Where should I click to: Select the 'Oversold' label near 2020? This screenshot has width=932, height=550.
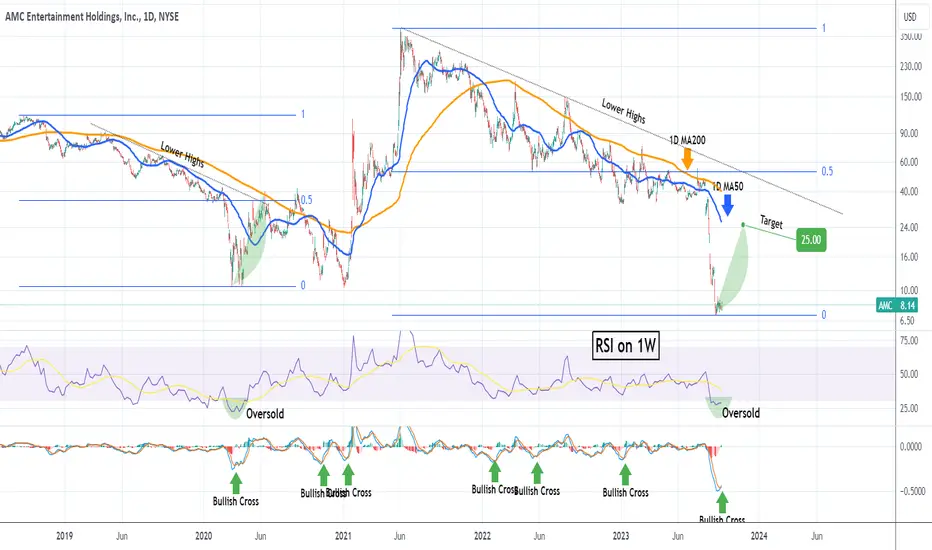coord(265,413)
